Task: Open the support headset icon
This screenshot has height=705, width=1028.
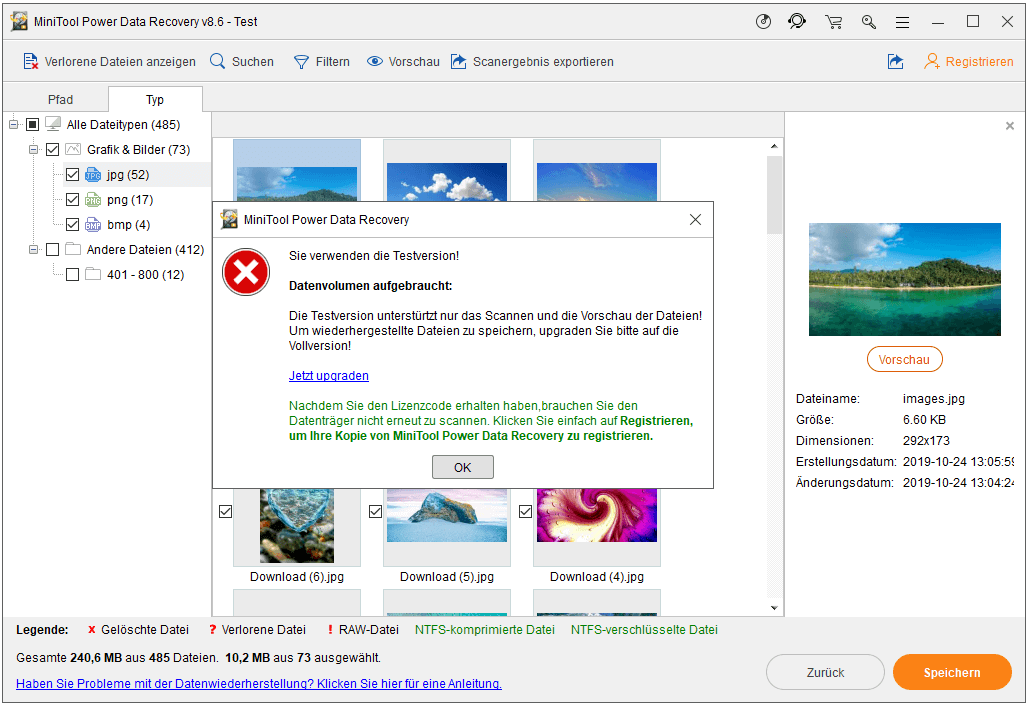Action: point(797,22)
